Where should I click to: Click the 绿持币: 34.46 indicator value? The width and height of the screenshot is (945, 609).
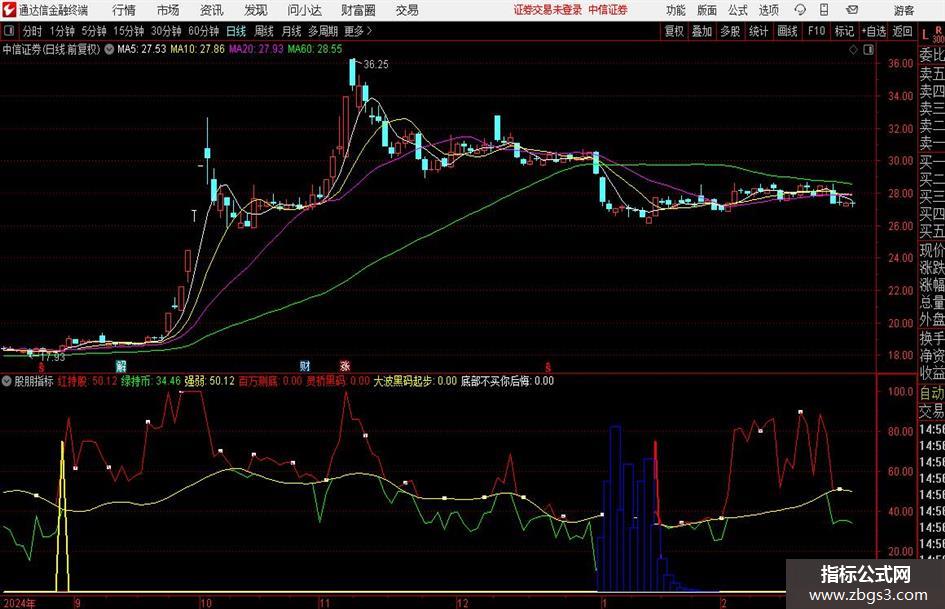pyautogui.click(x=151, y=381)
